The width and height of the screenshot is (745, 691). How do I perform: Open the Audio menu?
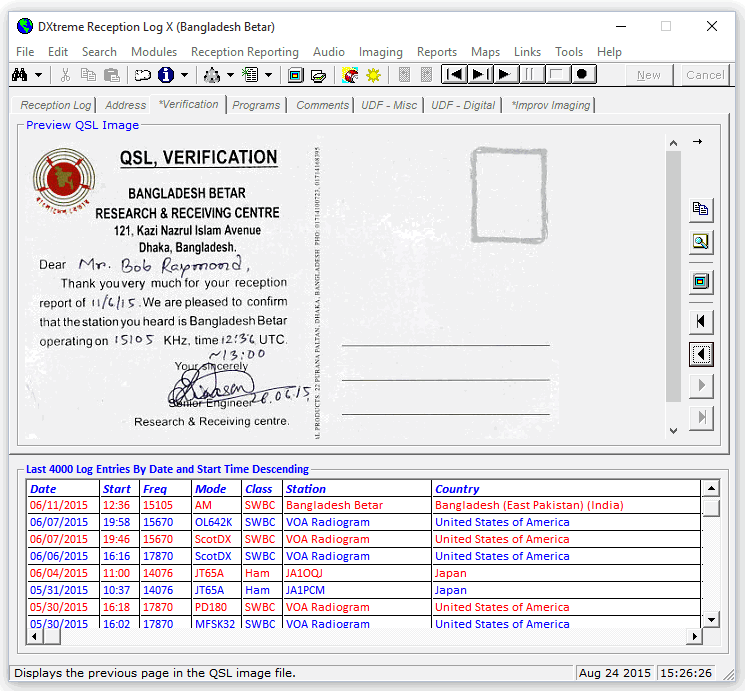[329, 52]
